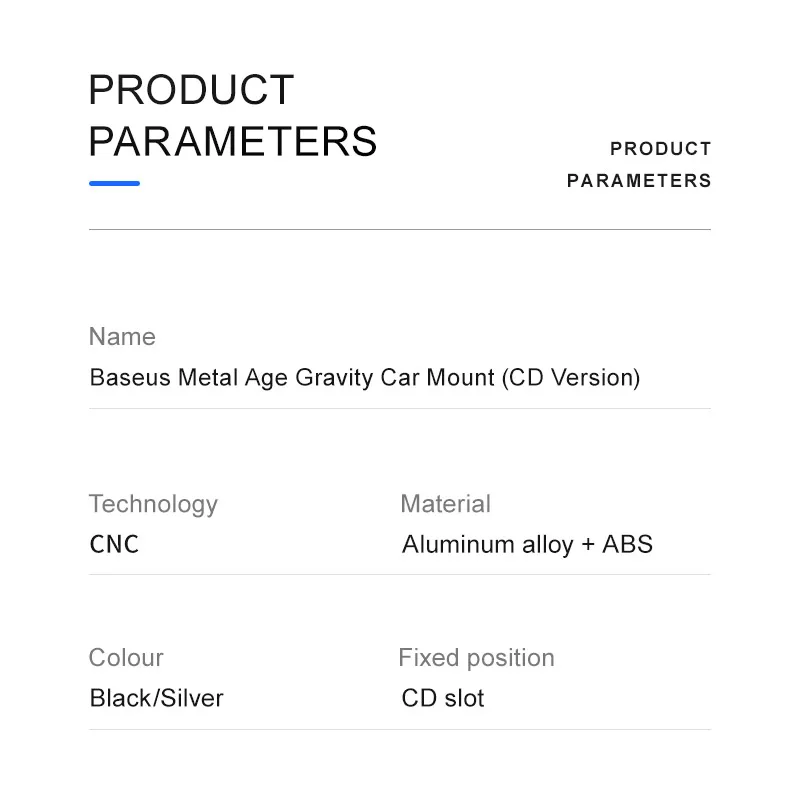This screenshot has width=800, height=791.
Task: Click the divider line below CNC row
Action: coord(399,574)
